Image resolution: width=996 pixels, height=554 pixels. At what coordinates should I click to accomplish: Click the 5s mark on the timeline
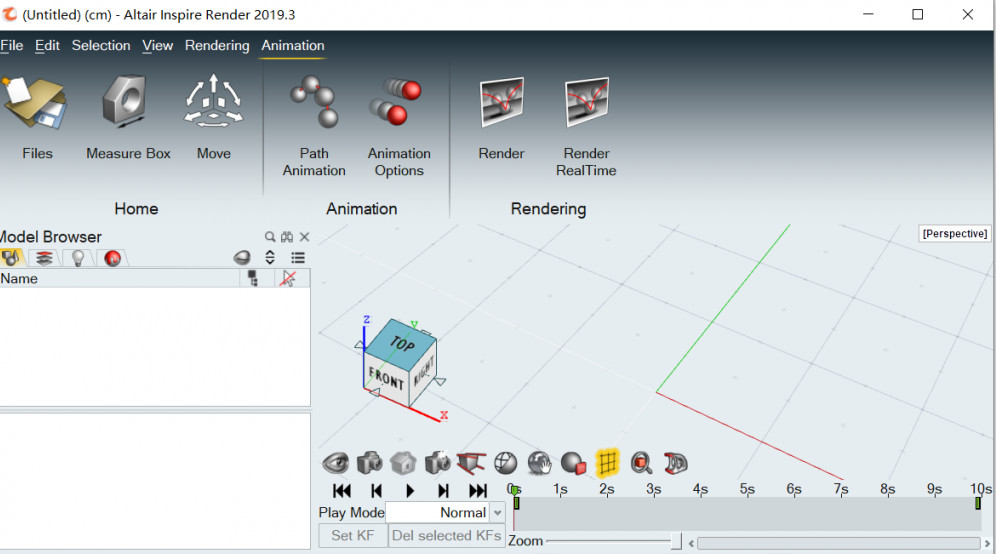pos(747,489)
